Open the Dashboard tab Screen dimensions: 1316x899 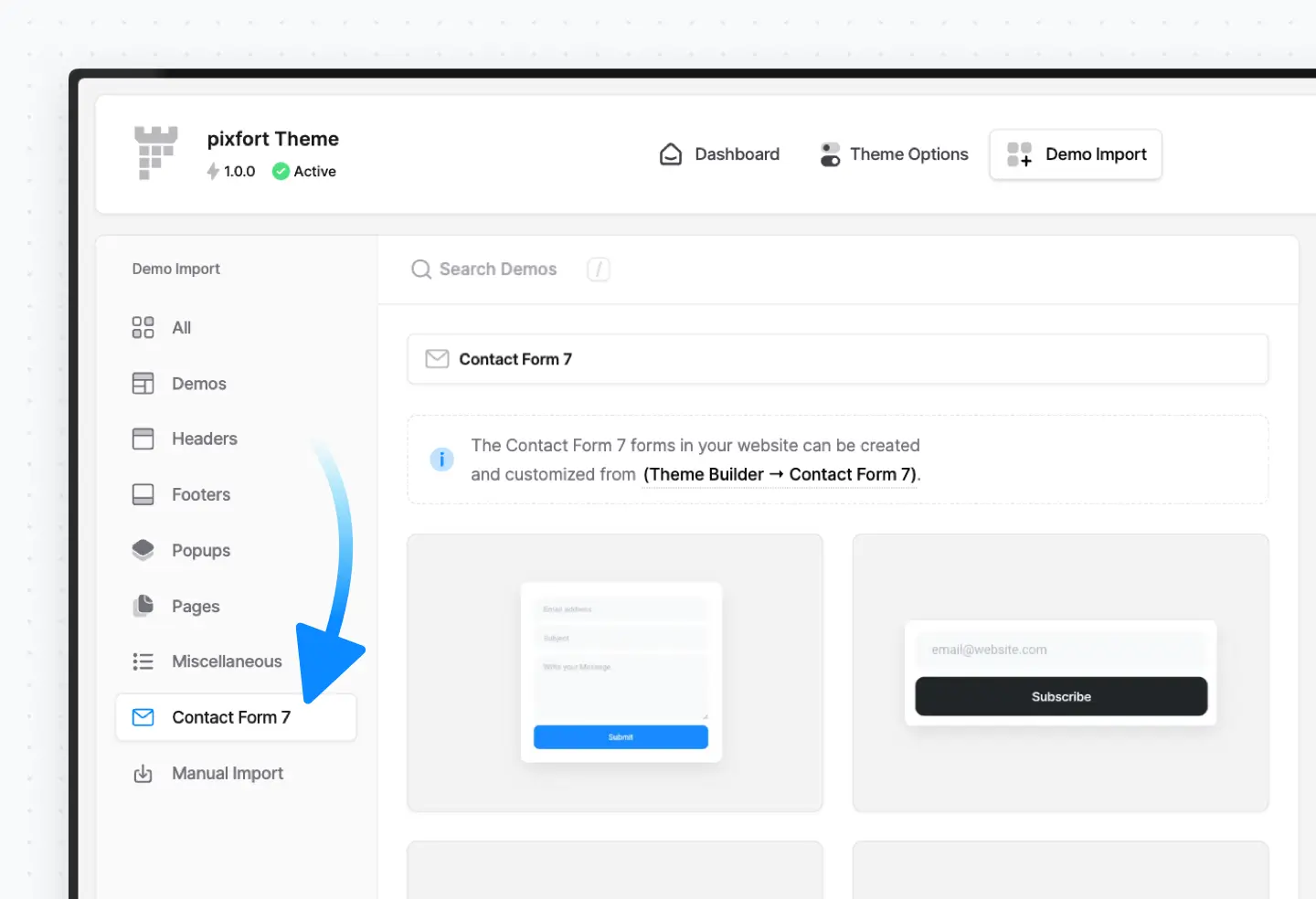719,154
